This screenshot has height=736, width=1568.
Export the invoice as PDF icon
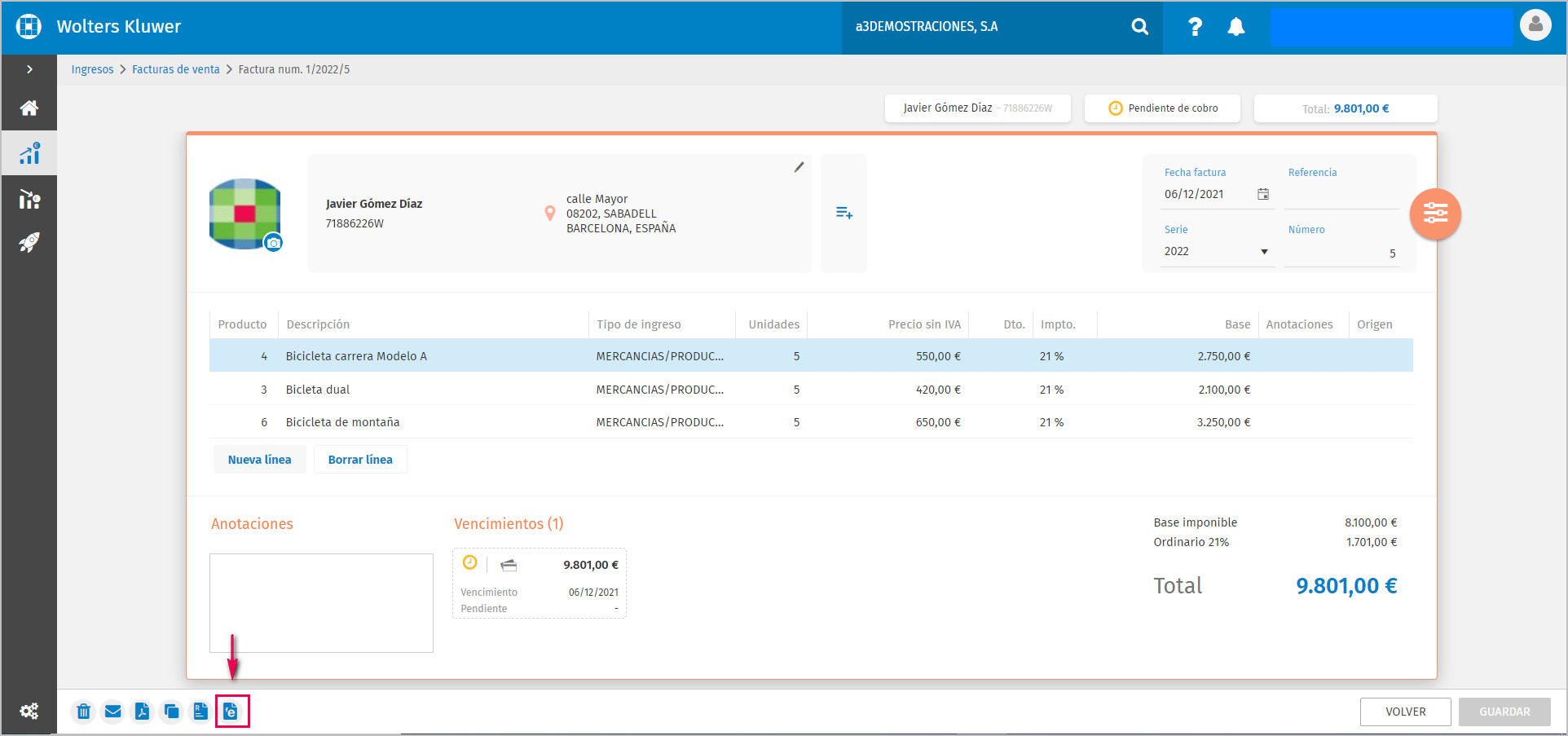pos(142,712)
